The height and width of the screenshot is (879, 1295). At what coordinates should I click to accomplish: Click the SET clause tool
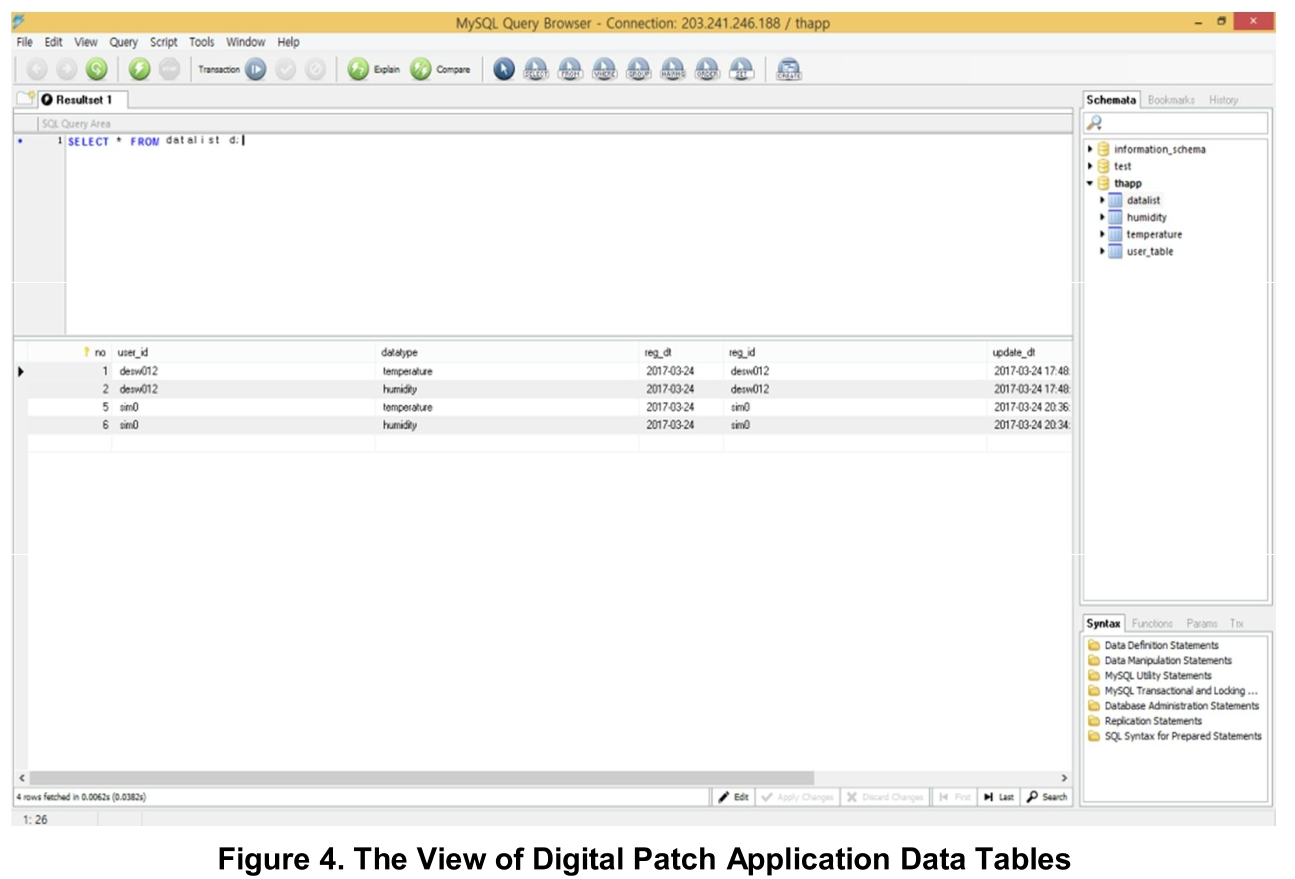[x=741, y=69]
